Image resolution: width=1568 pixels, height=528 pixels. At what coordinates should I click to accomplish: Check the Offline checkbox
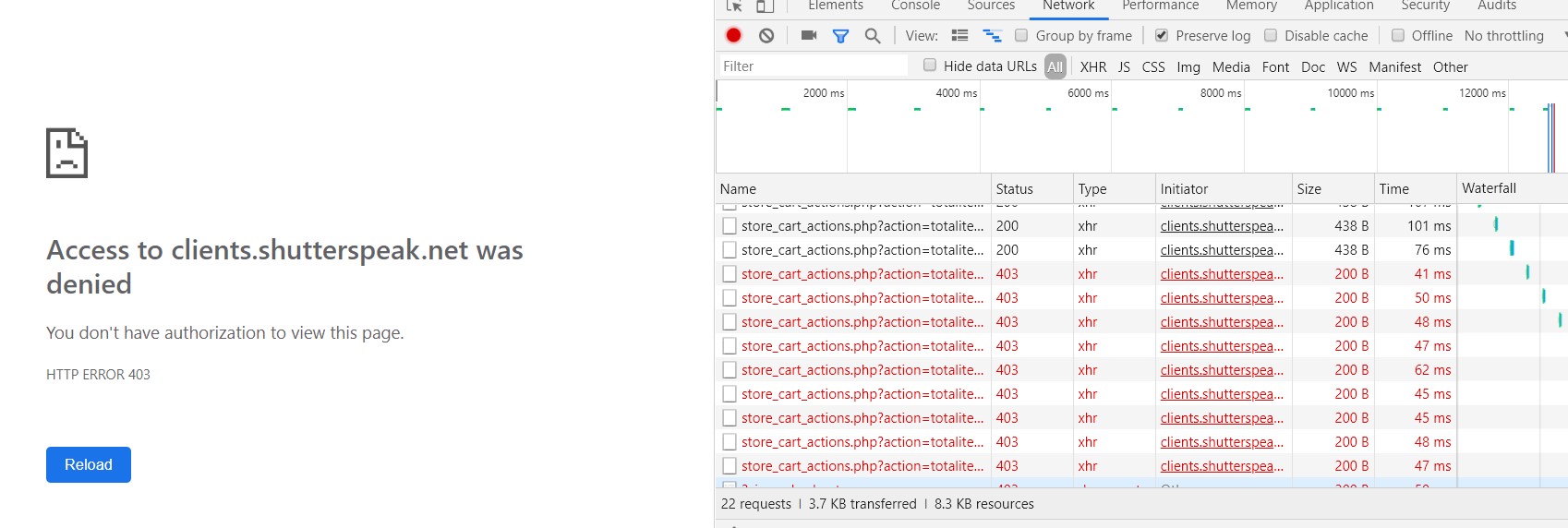[x=1398, y=35]
